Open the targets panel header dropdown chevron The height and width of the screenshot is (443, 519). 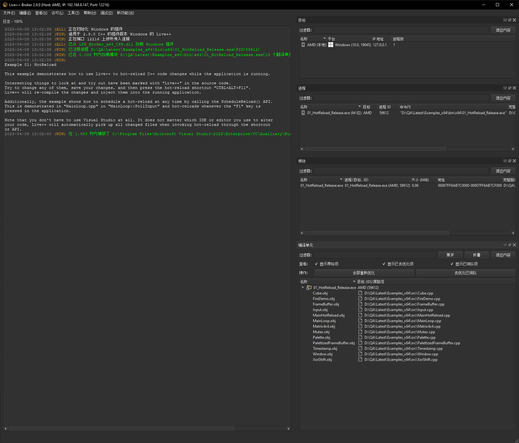505,20
